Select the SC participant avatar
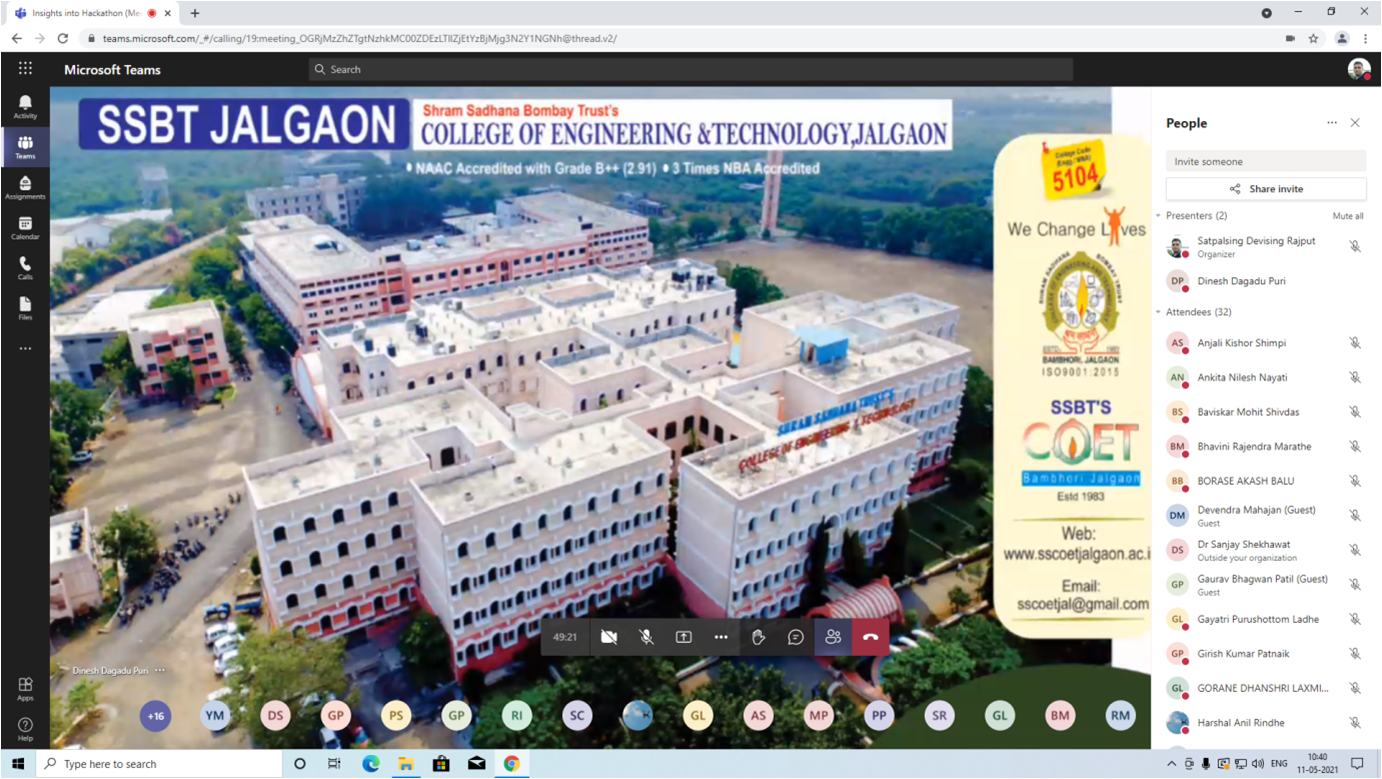The image size is (1382, 779). pos(577,715)
